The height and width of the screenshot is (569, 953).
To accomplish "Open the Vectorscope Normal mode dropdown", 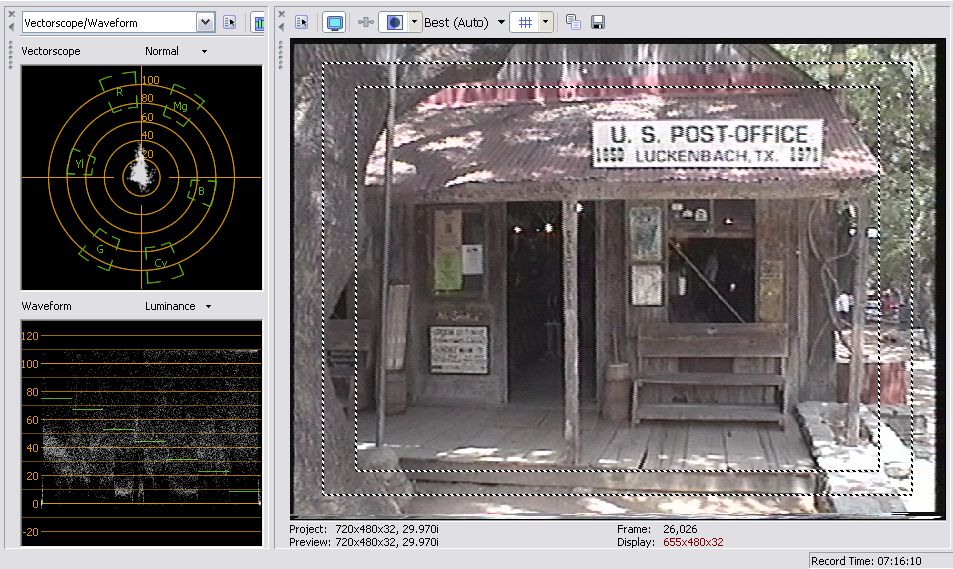I will coord(176,52).
